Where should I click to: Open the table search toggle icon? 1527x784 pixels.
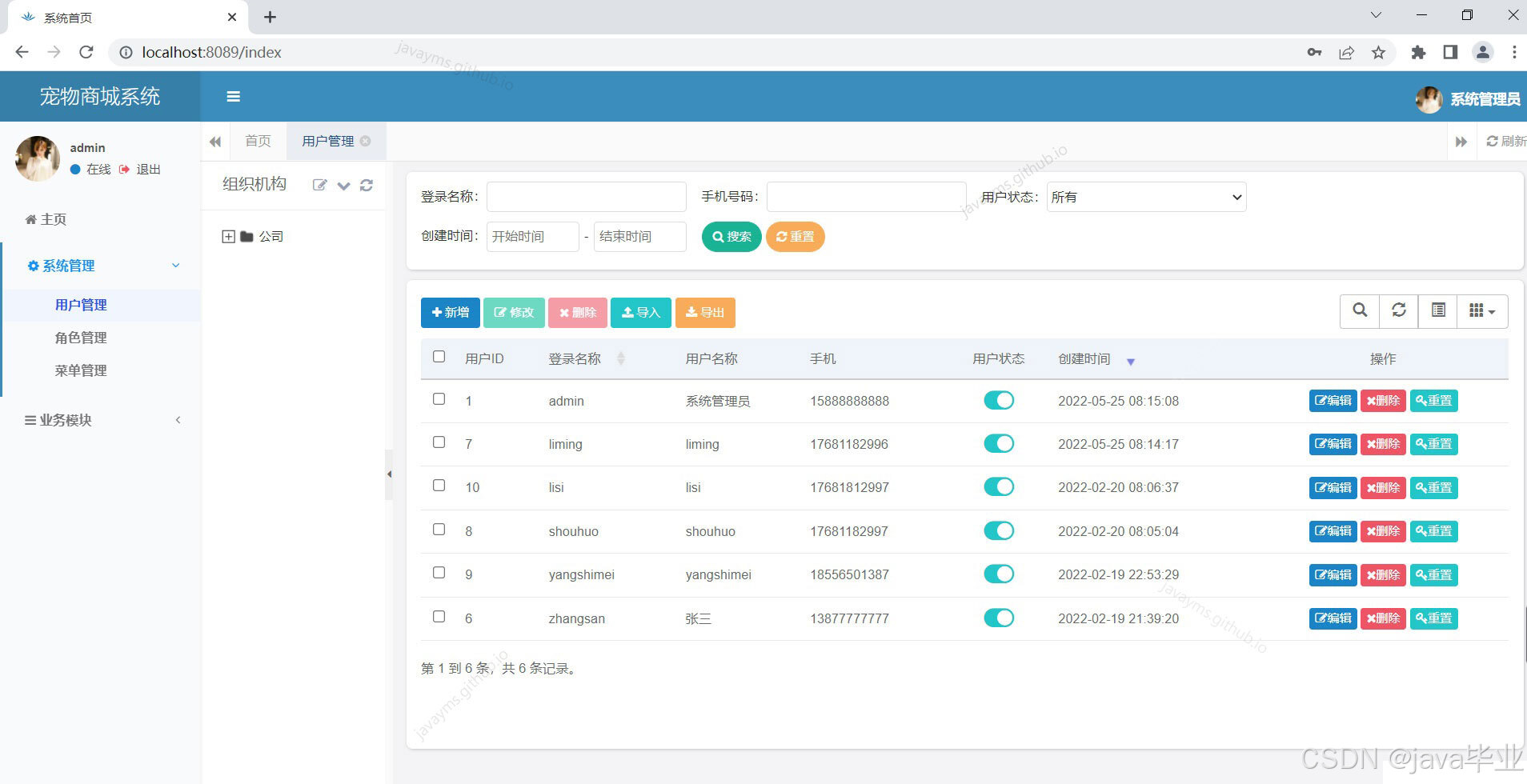(x=1360, y=310)
